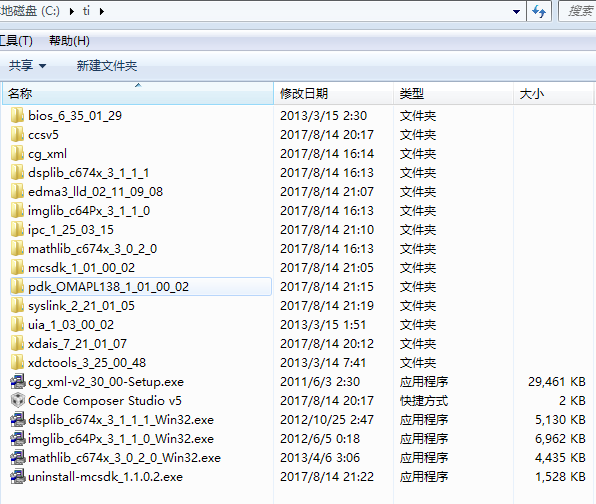
Task: Click inside the 搜索 search field
Action: click(x=577, y=11)
